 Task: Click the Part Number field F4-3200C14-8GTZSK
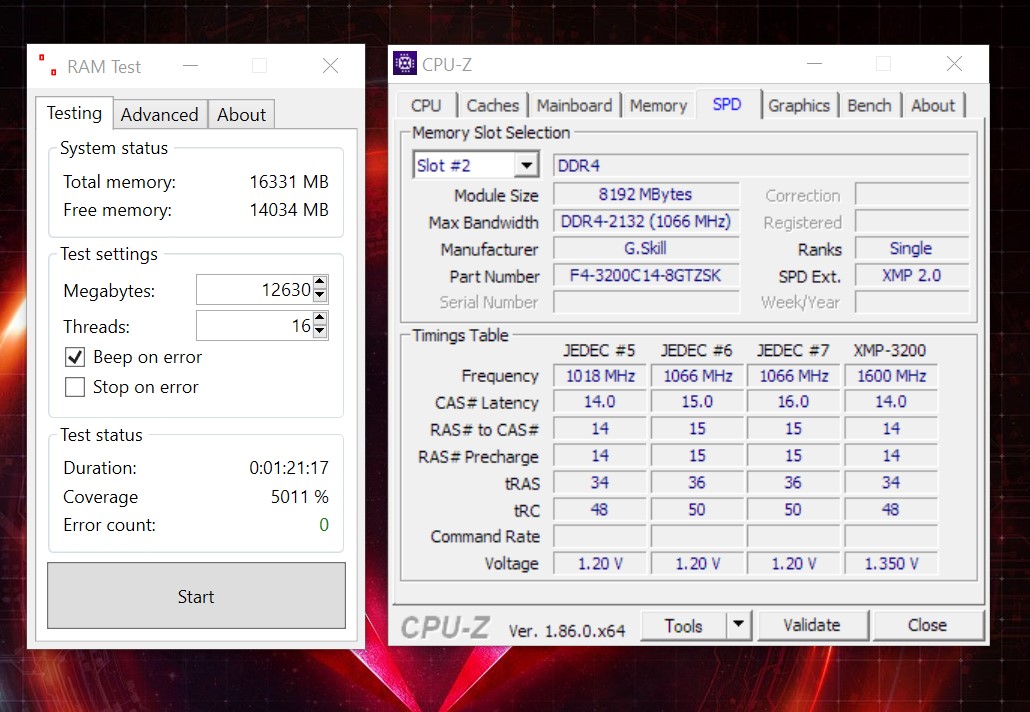coord(646,275)
